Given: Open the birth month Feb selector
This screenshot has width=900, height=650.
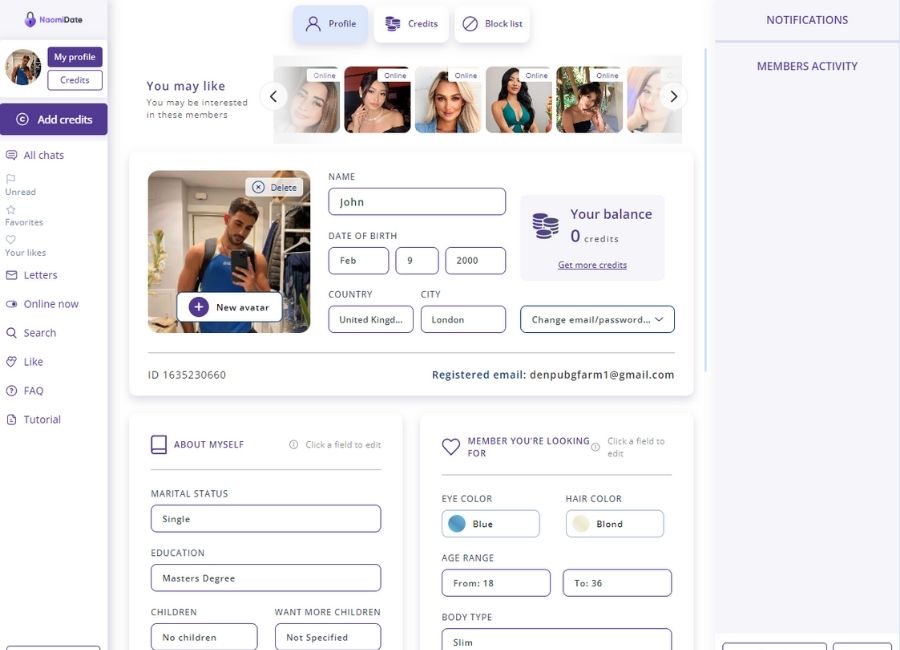Looking at the screenshot, I should point(358,261).
